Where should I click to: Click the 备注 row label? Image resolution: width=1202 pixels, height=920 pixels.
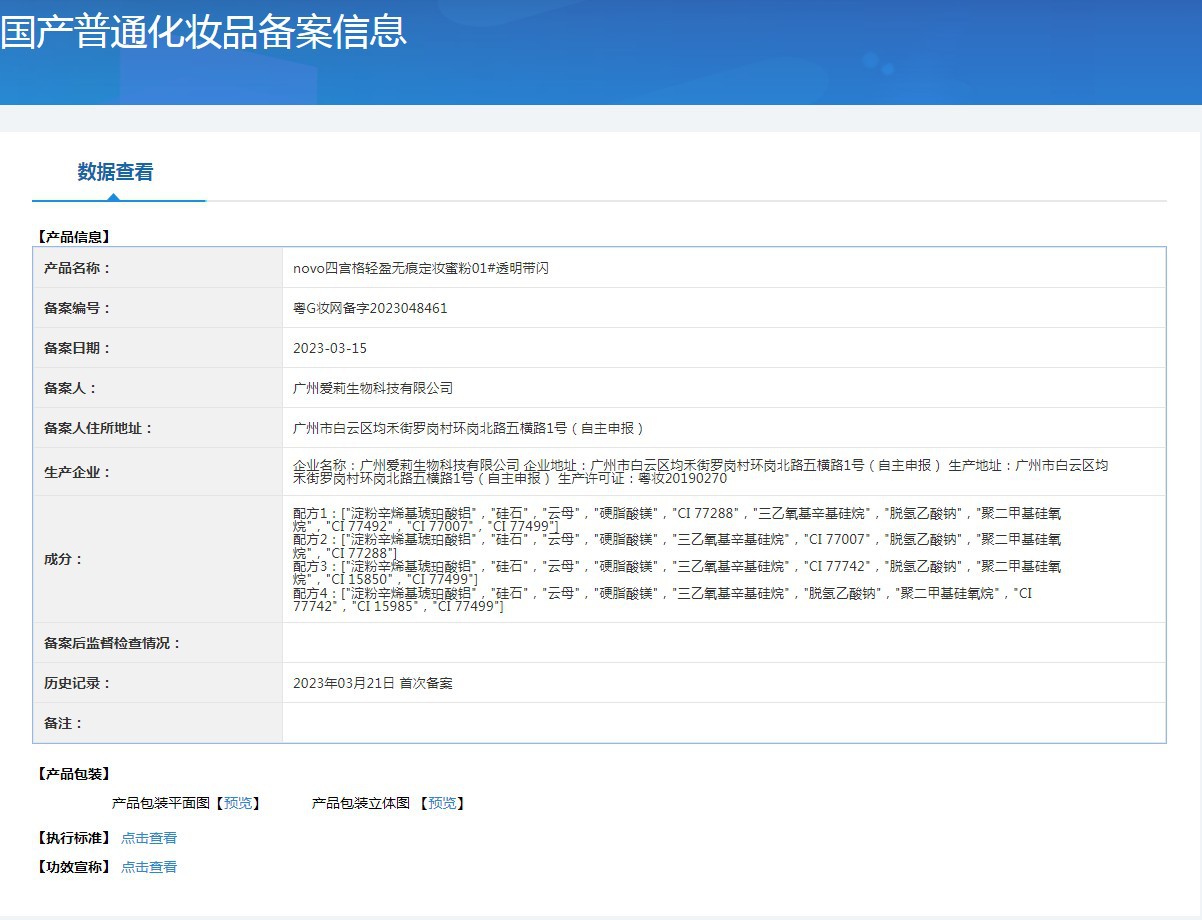[x=64, y=723]
